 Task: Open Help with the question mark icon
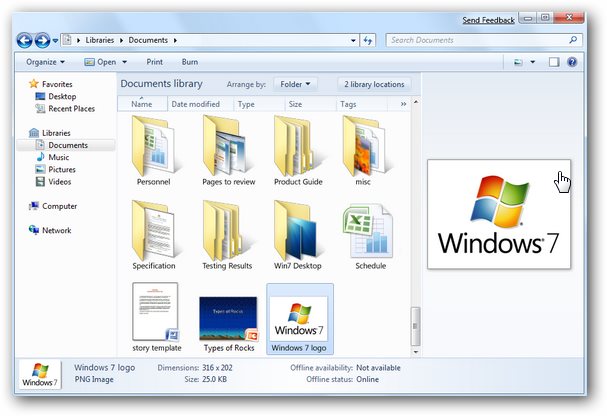572,62
